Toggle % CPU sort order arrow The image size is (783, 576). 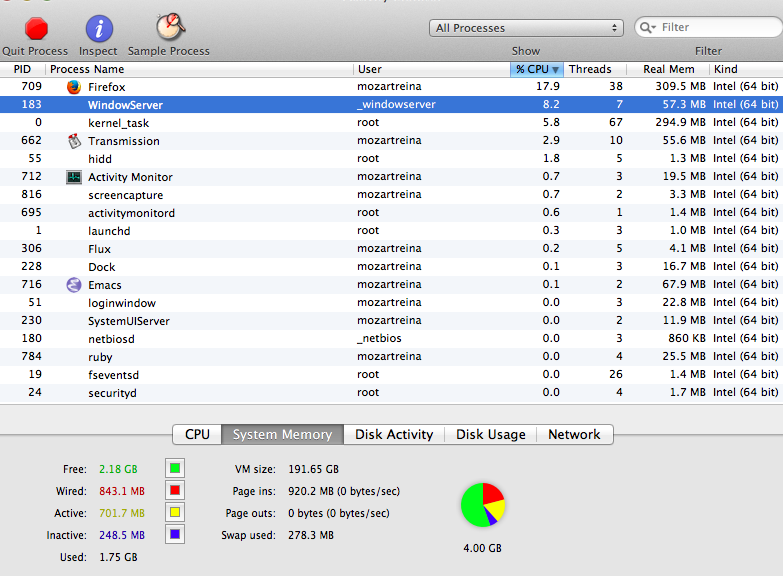555,69
